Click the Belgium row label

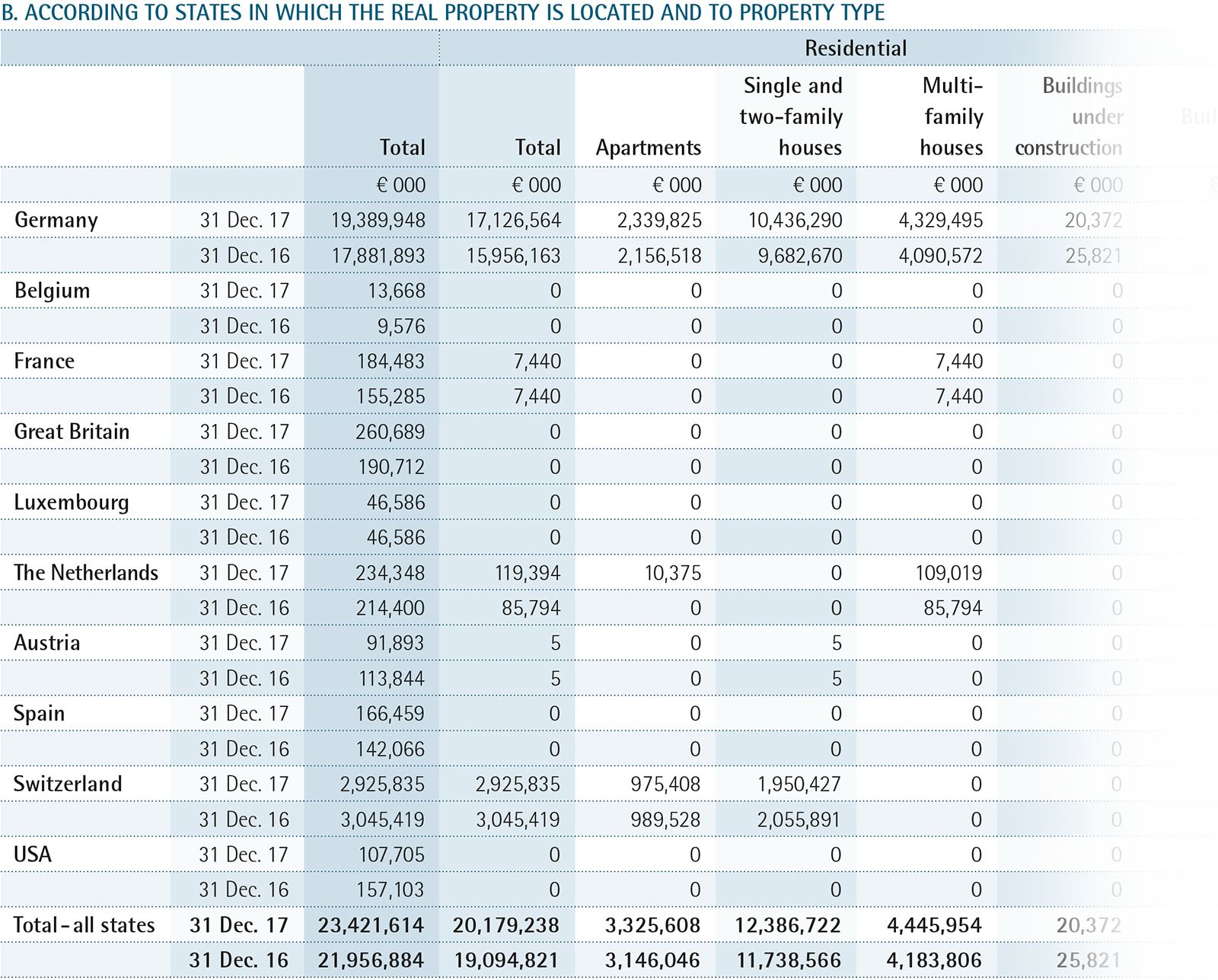(x=52, y=291)
